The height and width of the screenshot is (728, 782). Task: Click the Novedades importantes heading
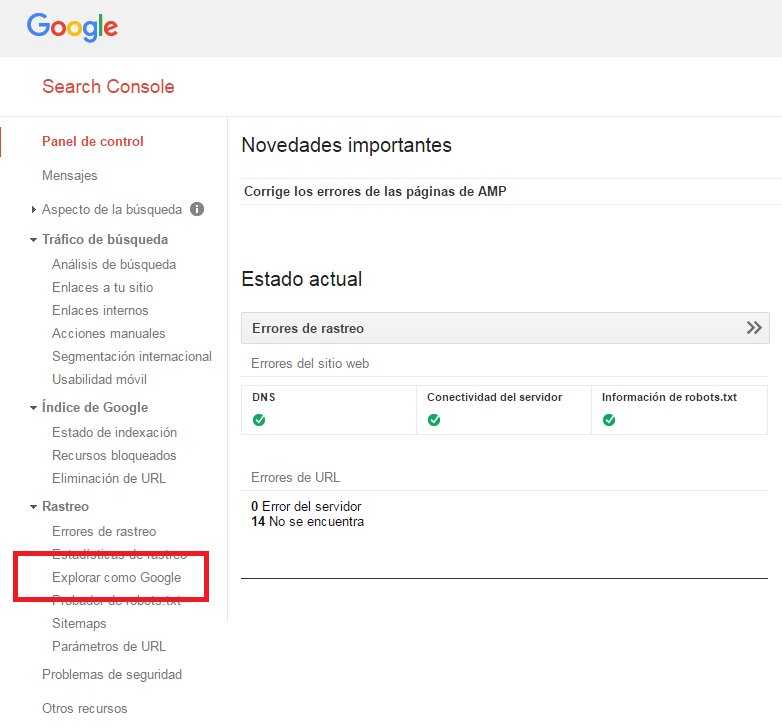346,145
